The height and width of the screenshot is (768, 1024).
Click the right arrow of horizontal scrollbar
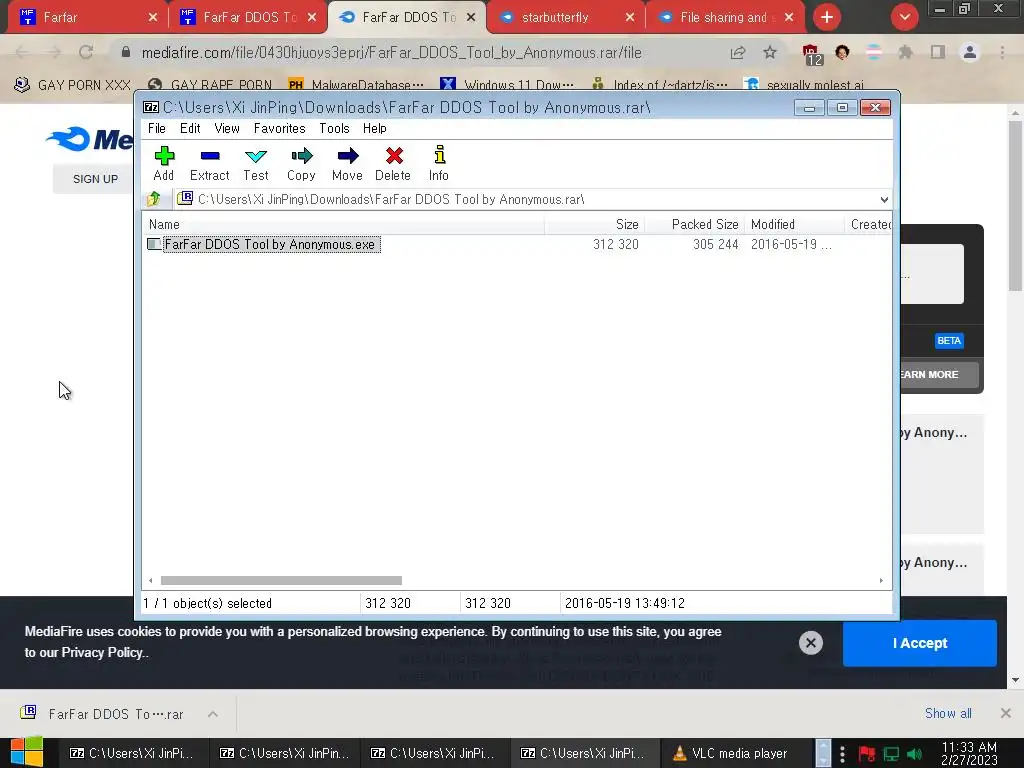point(881,581)
